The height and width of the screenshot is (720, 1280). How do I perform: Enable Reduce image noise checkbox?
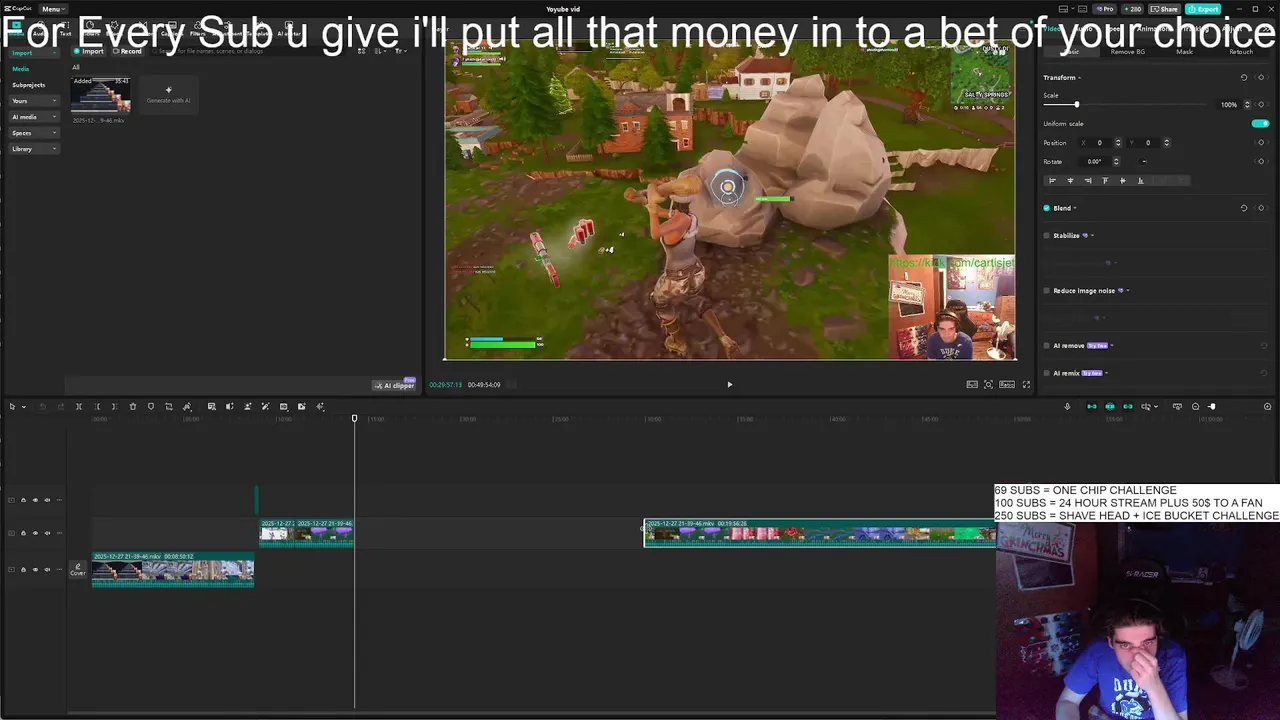1047,291
